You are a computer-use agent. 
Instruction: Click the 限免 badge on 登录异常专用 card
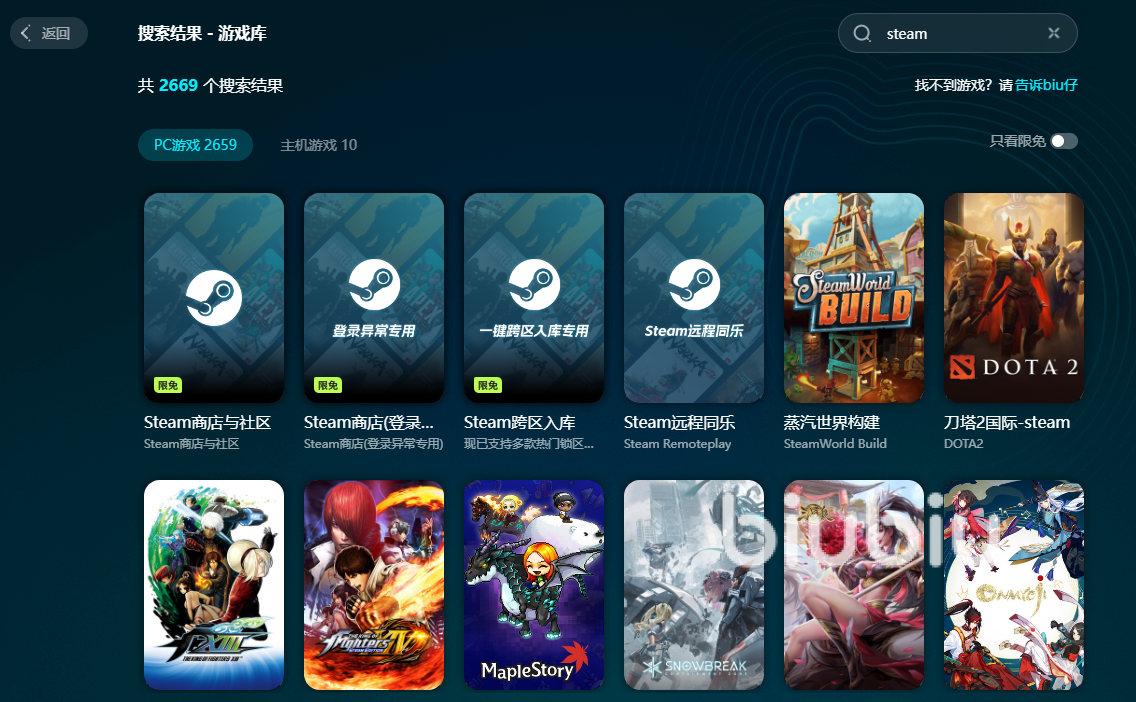click(327, 385)
